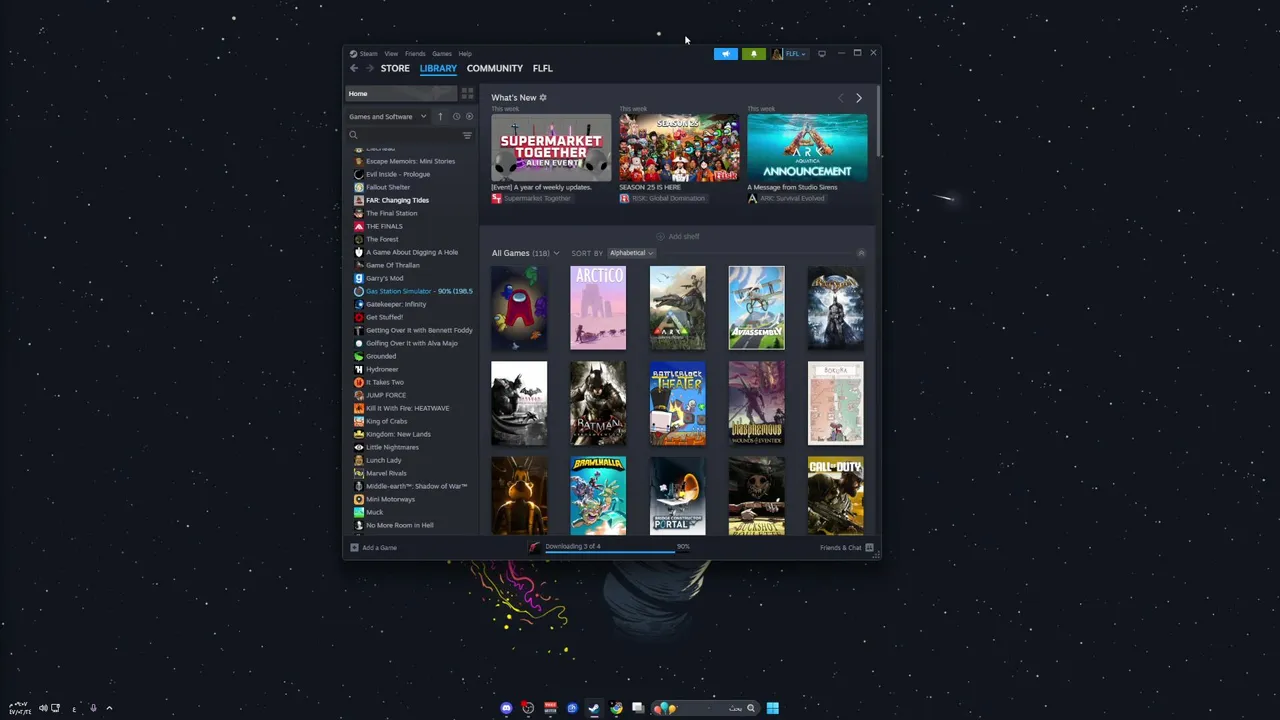Screen dimensions: 1280x720
Task: Expand the All Games filter dropdown
Action: 525,253
